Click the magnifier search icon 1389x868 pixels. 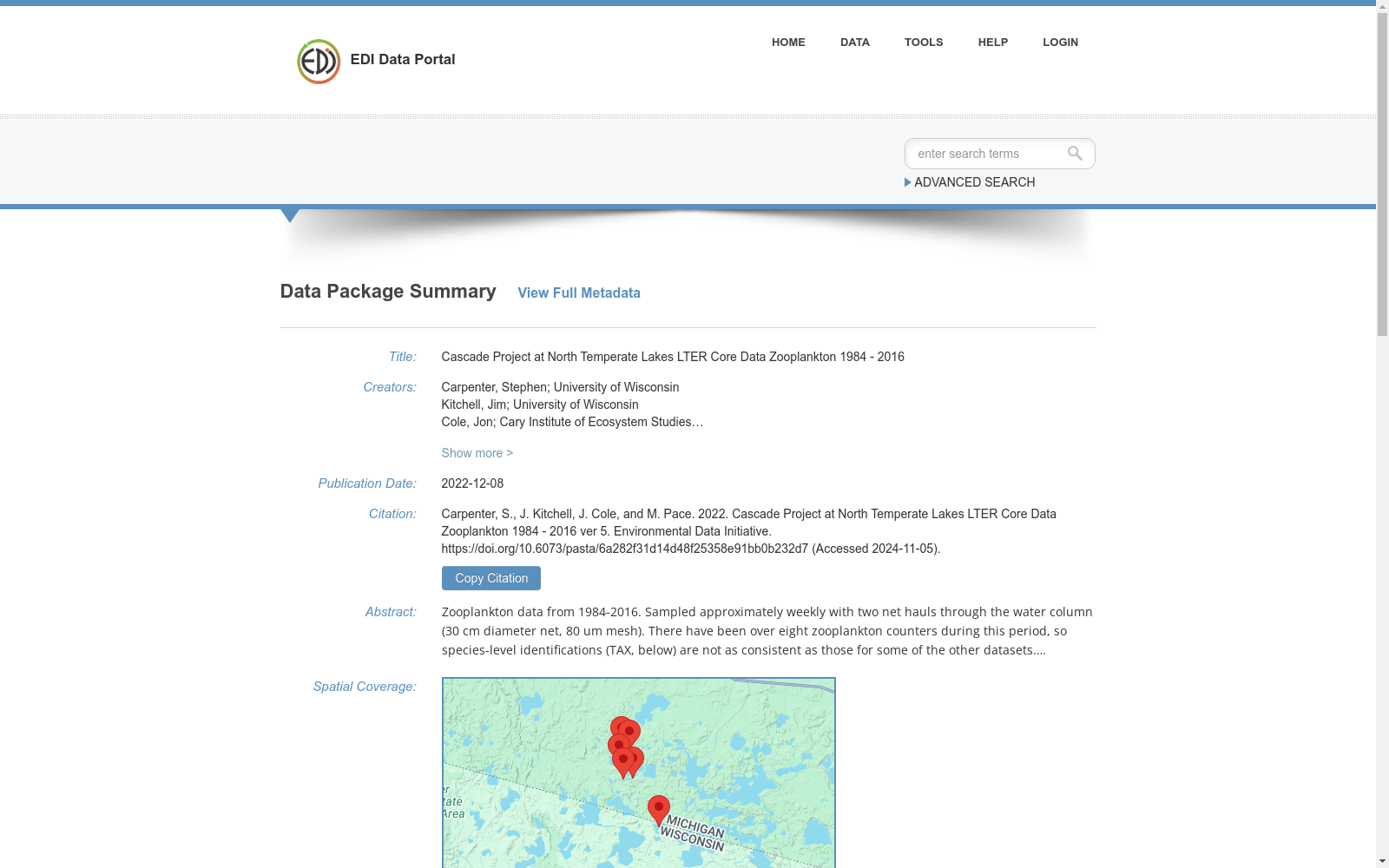[1075, 154]
